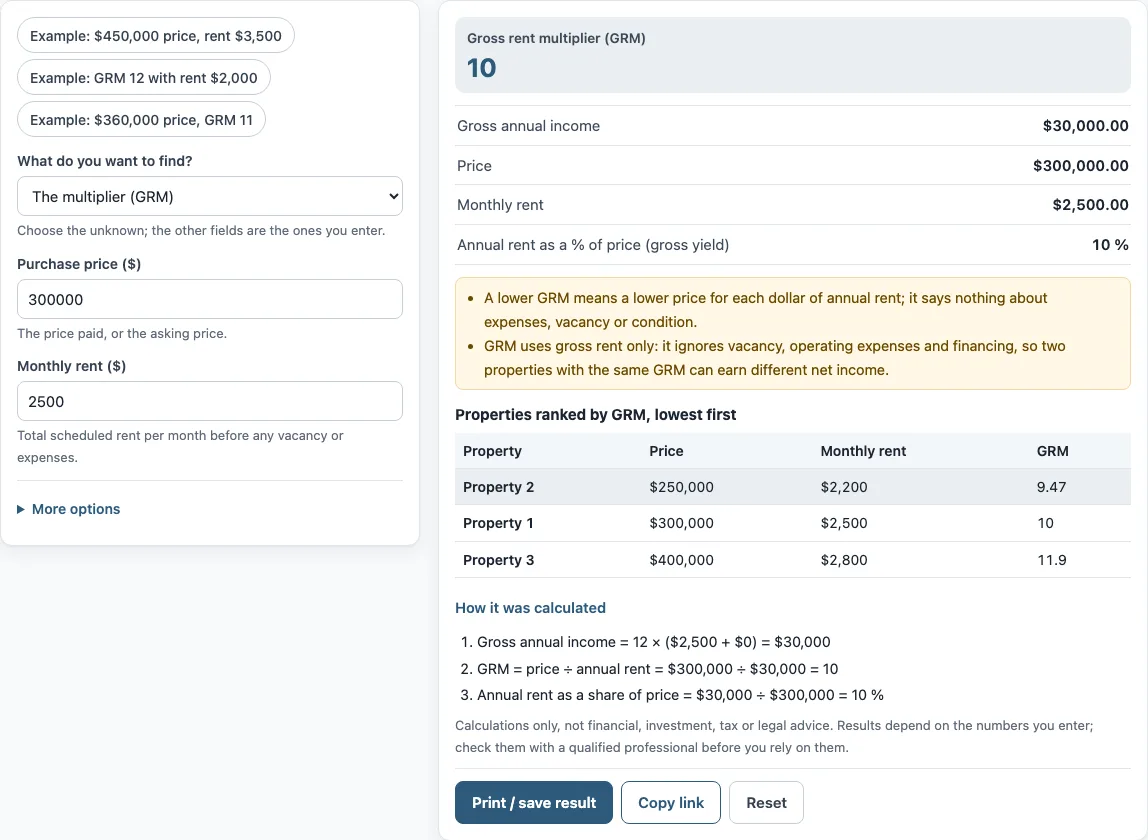The height and width of the screenshot is (840, 1148).
Task: Click the 'Properties ranked by GRM, lowest first' heading
Action: [595, 415]
